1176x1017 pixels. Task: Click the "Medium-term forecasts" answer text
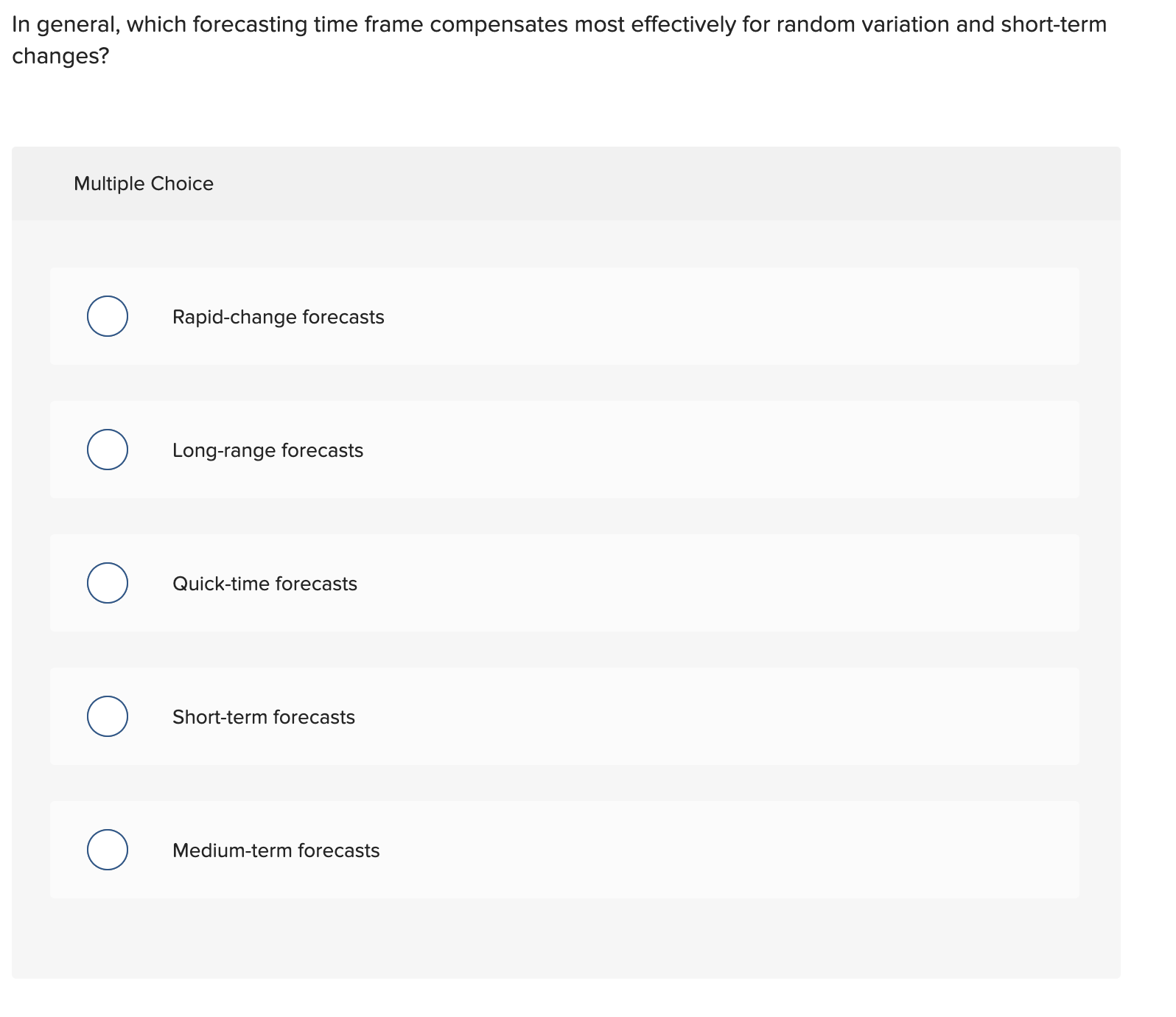276,850
